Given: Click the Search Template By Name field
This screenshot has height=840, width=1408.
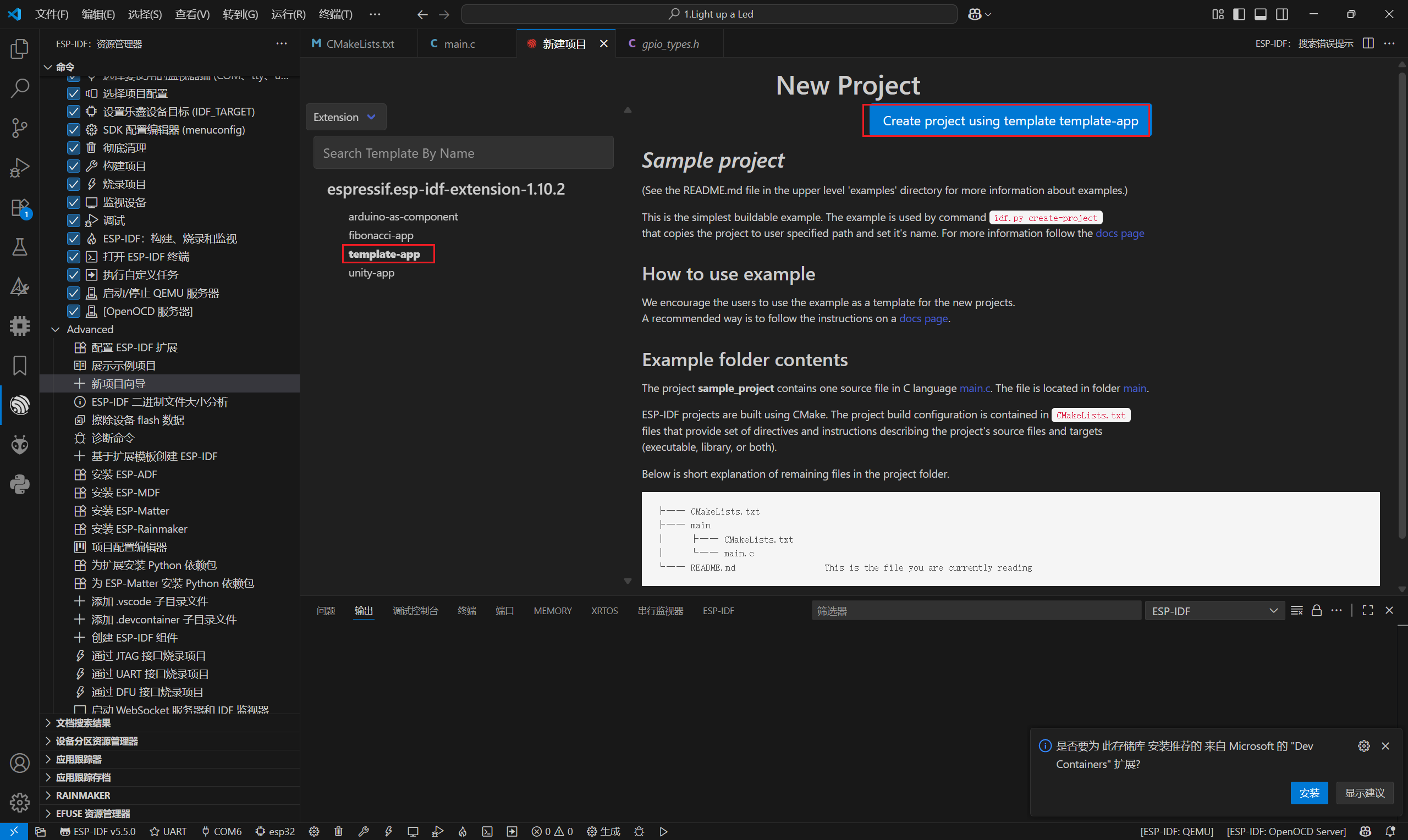Looking at the screenshot, I should (x=463, y=153).
